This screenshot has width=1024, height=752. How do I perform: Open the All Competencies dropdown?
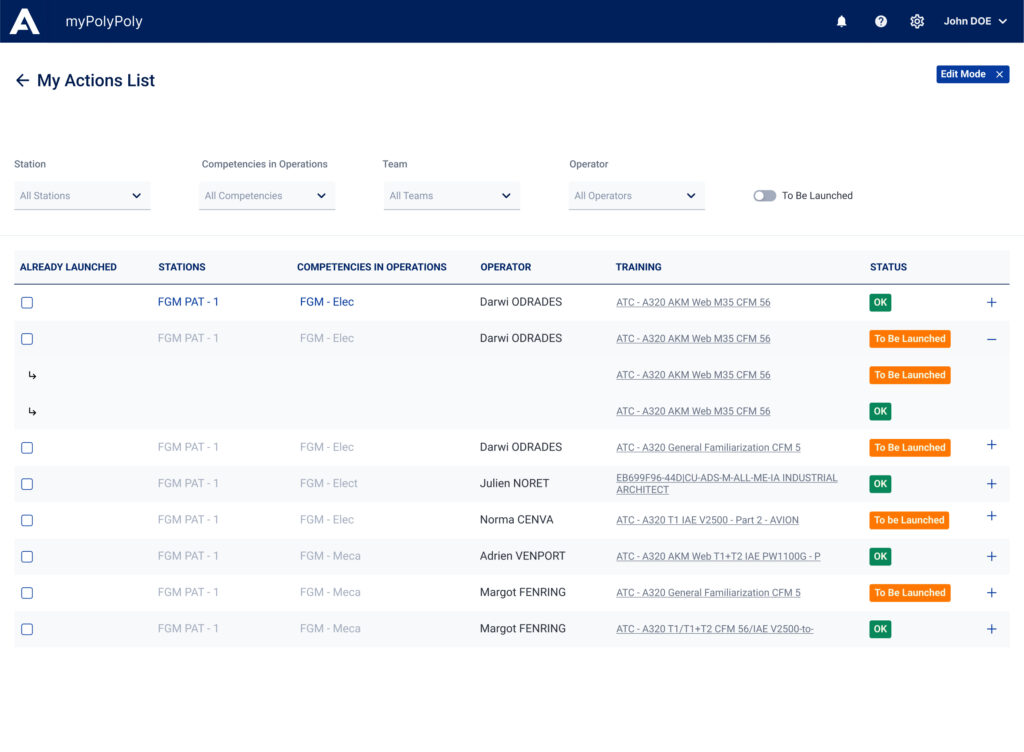coord(266,196)
